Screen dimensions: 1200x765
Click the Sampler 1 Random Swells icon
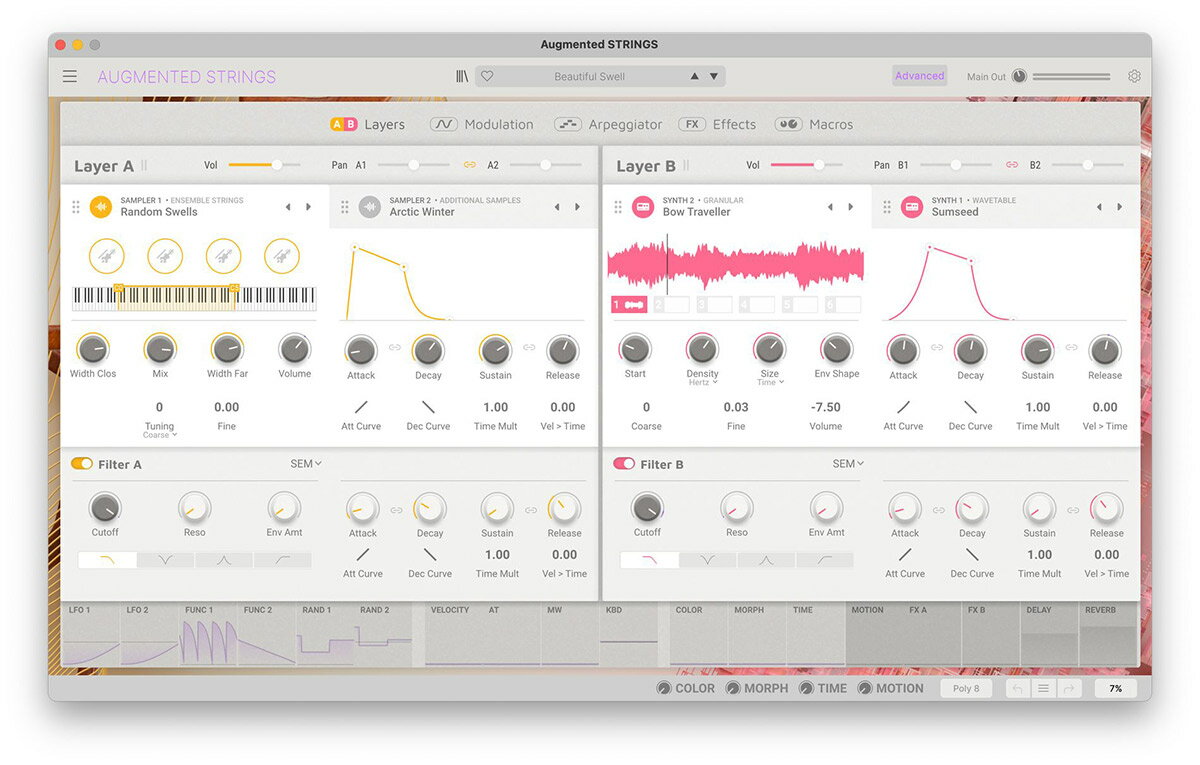pyautogui.click(x=101, y=207)
